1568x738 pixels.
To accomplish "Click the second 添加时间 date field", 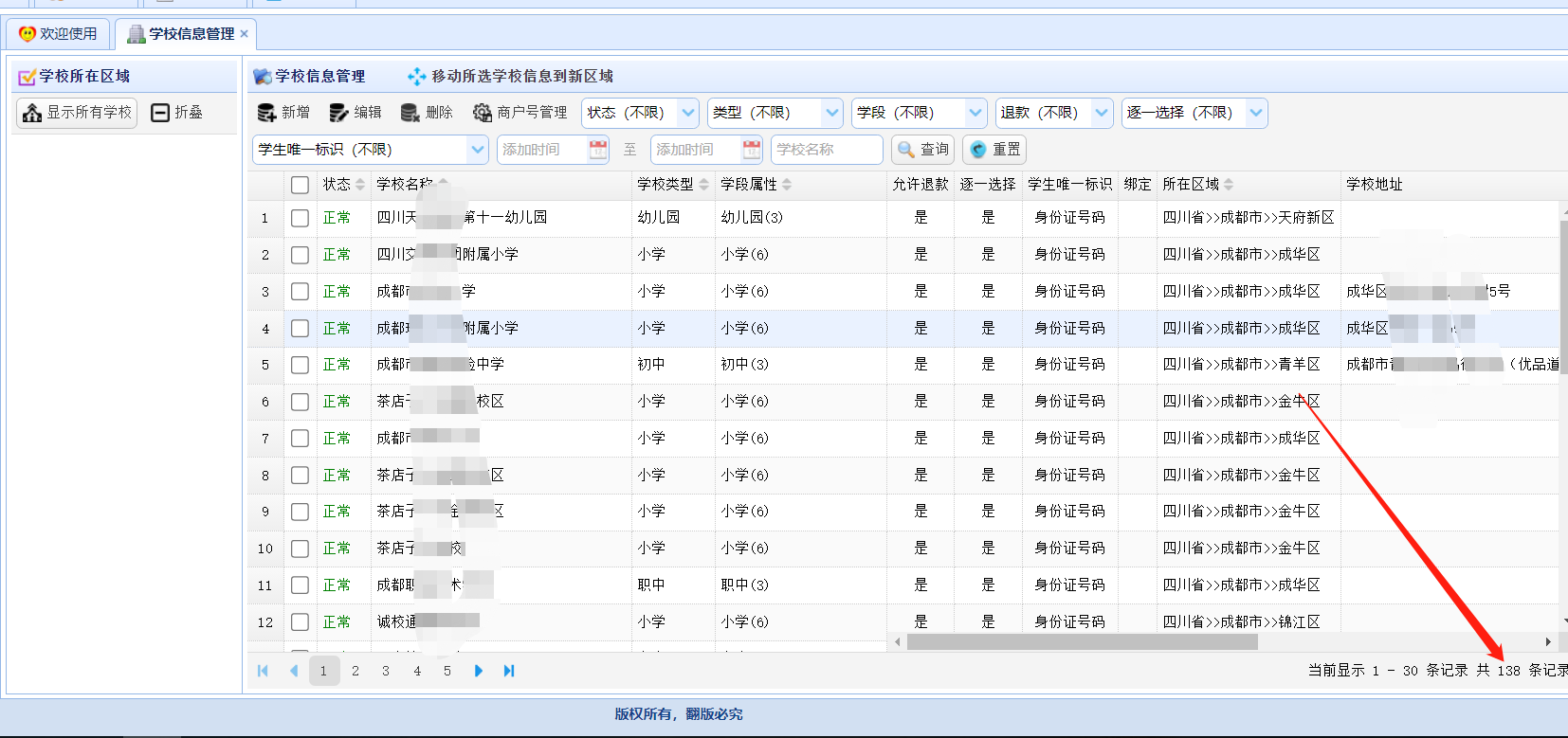I will [x=697, y=150].
